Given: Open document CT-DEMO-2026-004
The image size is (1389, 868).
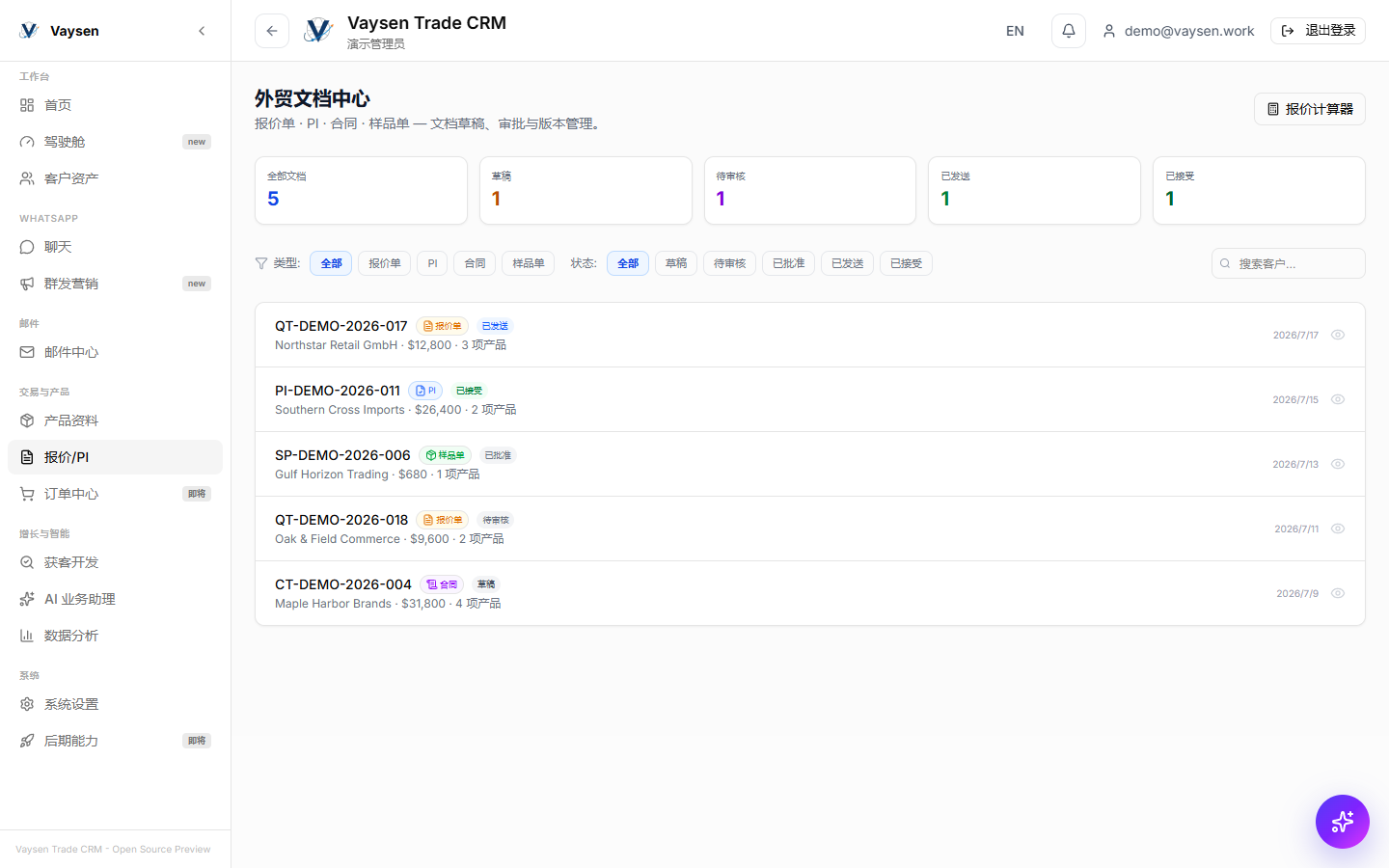Looking at the screenshot, I should click(810, 593).
